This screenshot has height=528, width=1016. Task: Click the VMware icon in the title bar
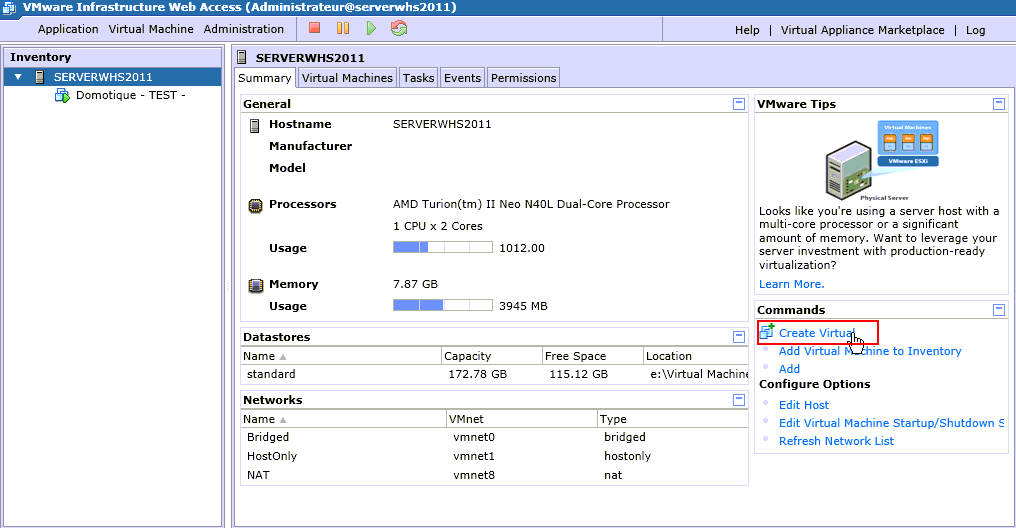[9, 8]
